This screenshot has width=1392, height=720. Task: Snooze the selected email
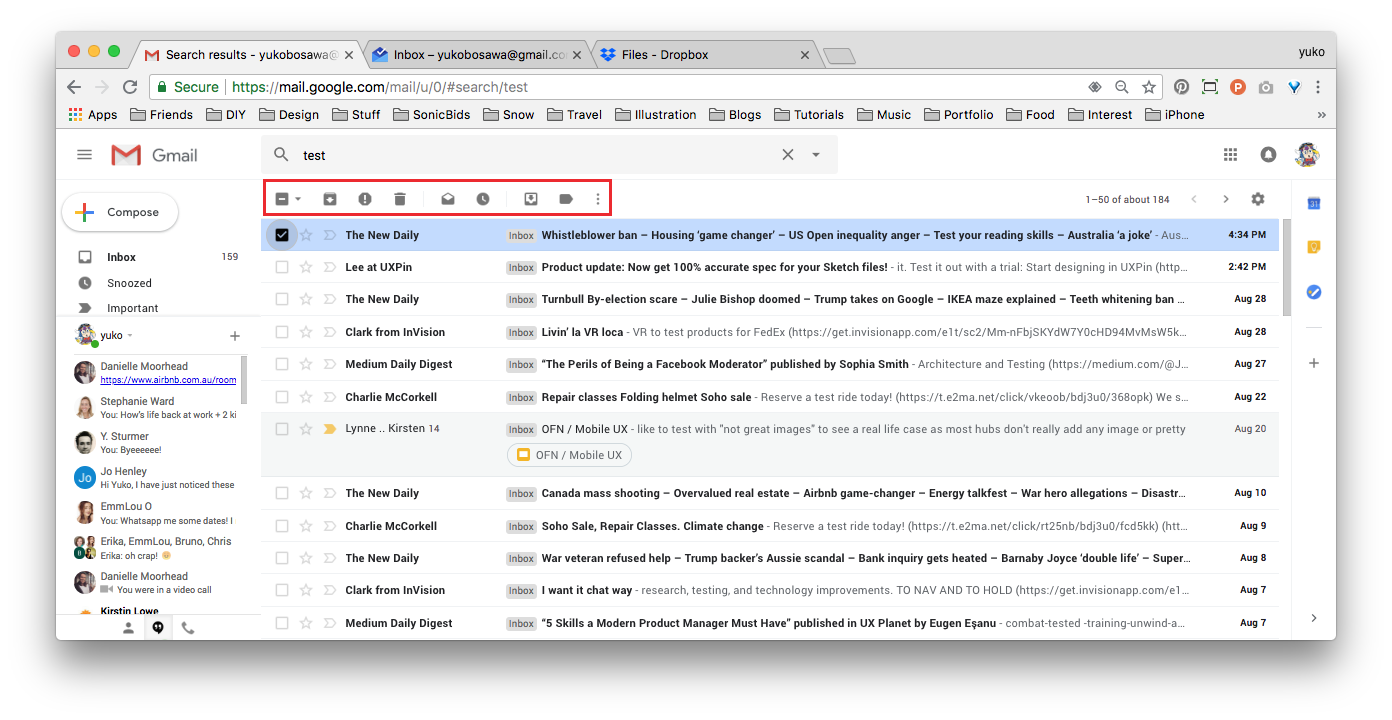[x=483, y=199]
